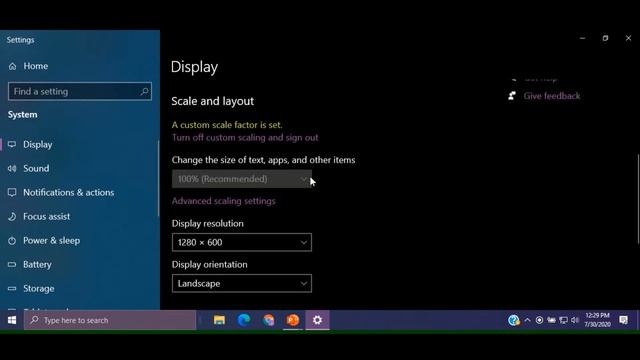Switch to PowerPoint in taskbar
Screen dimensions: 640x360
point(293,320)
